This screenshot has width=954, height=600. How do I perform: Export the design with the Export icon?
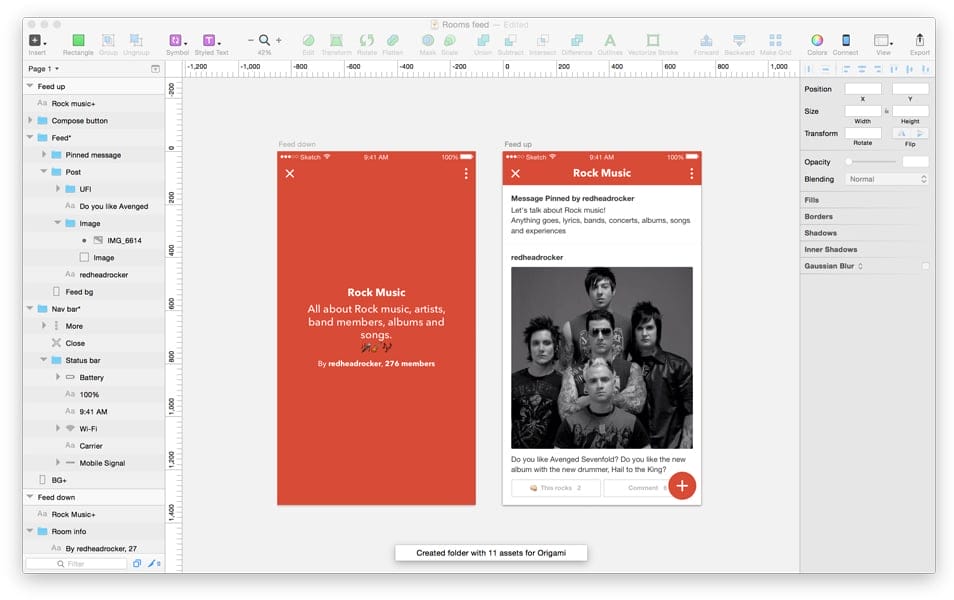[x=919, y=41]
